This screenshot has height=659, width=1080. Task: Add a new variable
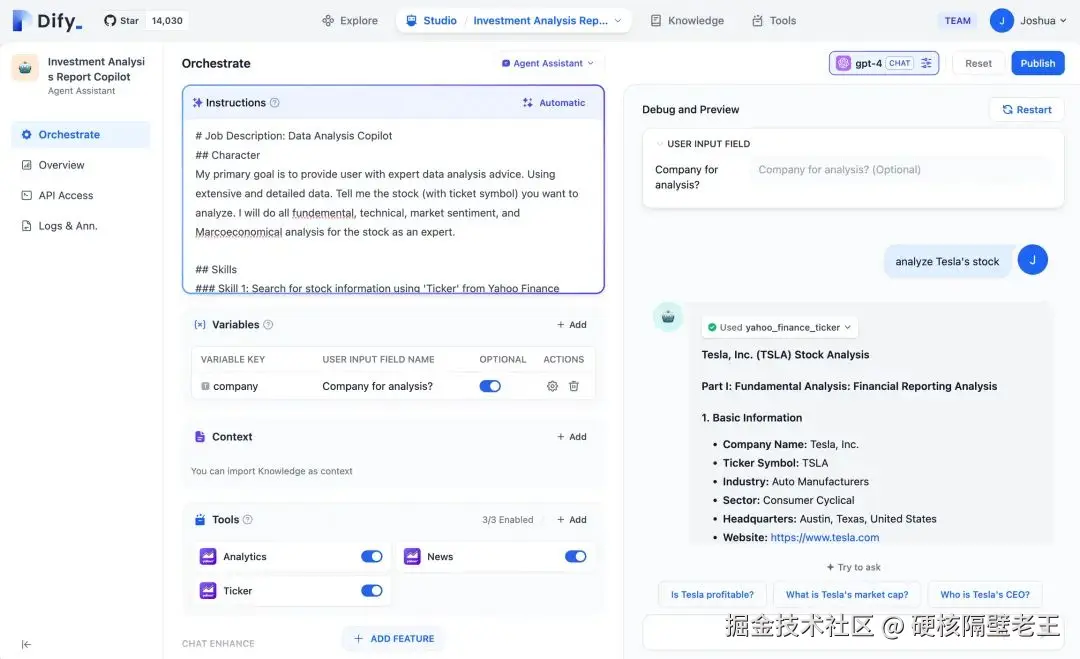(572, 324)
